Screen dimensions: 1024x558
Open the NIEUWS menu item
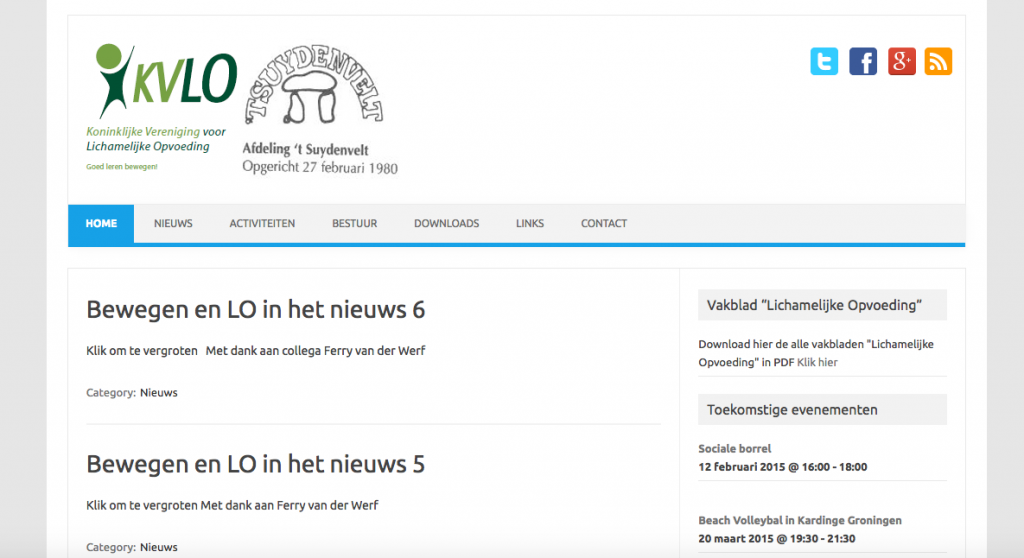[x=173, y=223]
